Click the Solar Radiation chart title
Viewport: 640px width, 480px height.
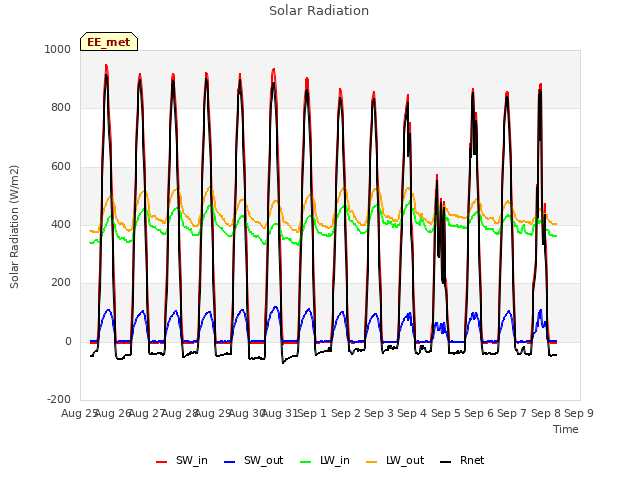(319, 11)
